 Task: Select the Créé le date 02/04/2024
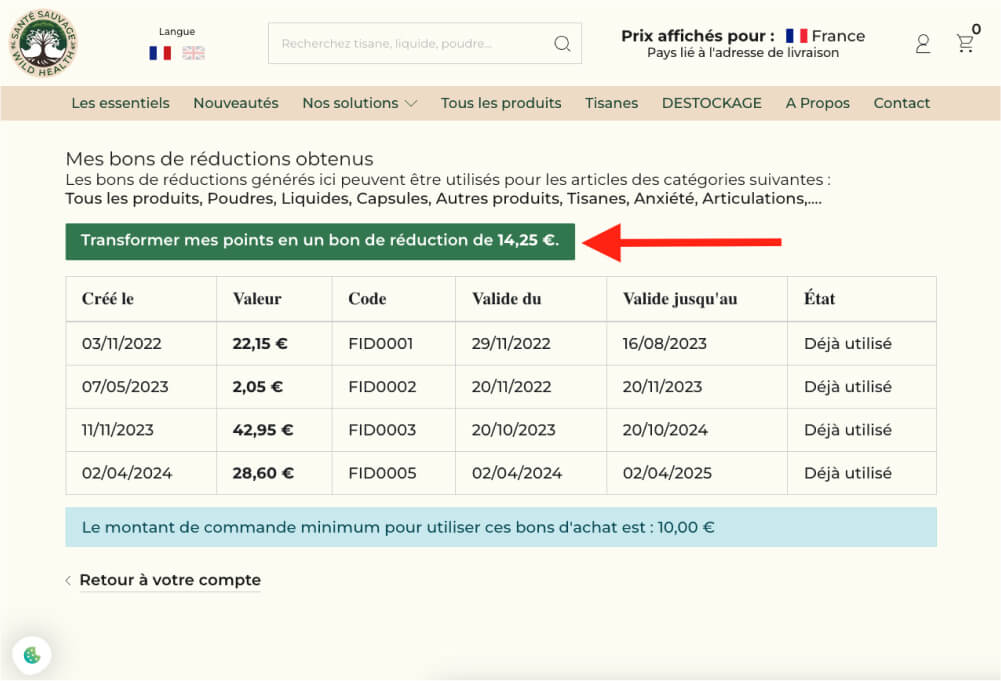click(x=127, y=474)
